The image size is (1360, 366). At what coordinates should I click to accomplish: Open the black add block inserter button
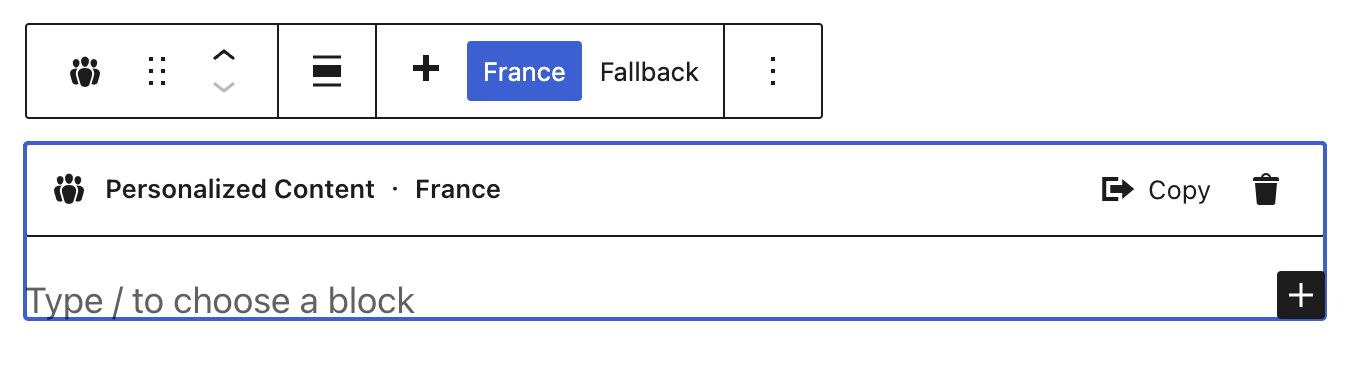pos(1301,295)
